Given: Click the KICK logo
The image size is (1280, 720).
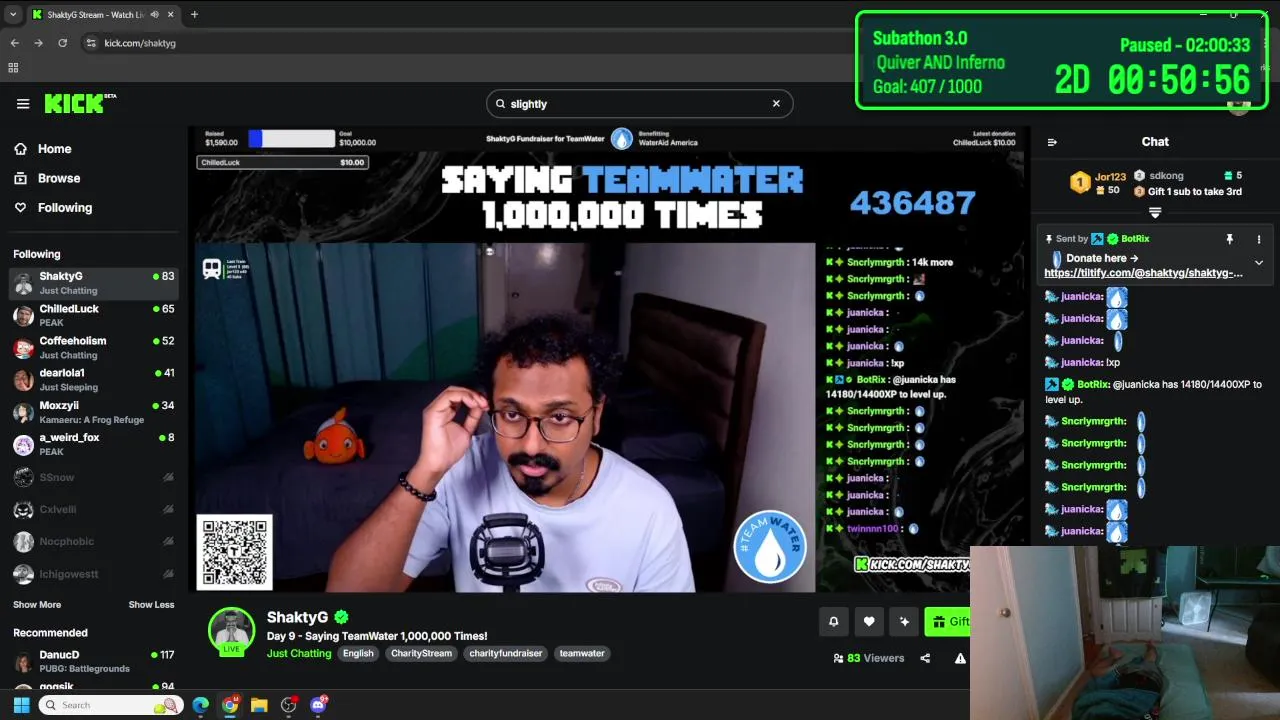Looking at the screenshot, I should coord(80,103).
